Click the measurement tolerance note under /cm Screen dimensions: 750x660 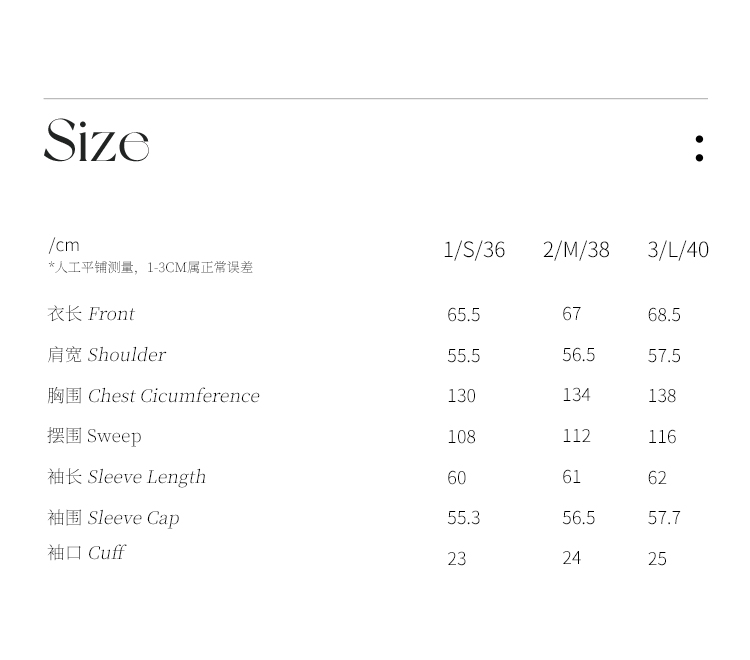(150, 267)
